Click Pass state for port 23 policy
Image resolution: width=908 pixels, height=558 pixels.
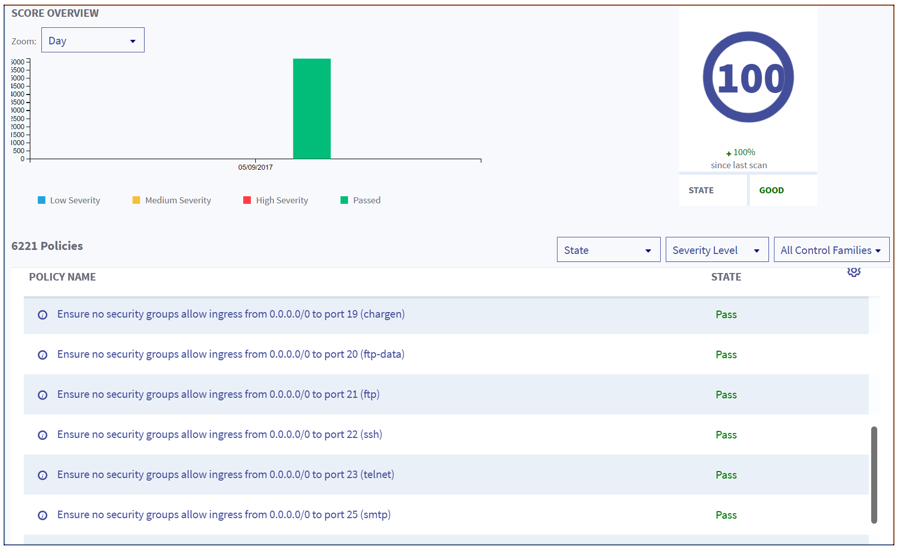tap(726, 475)
